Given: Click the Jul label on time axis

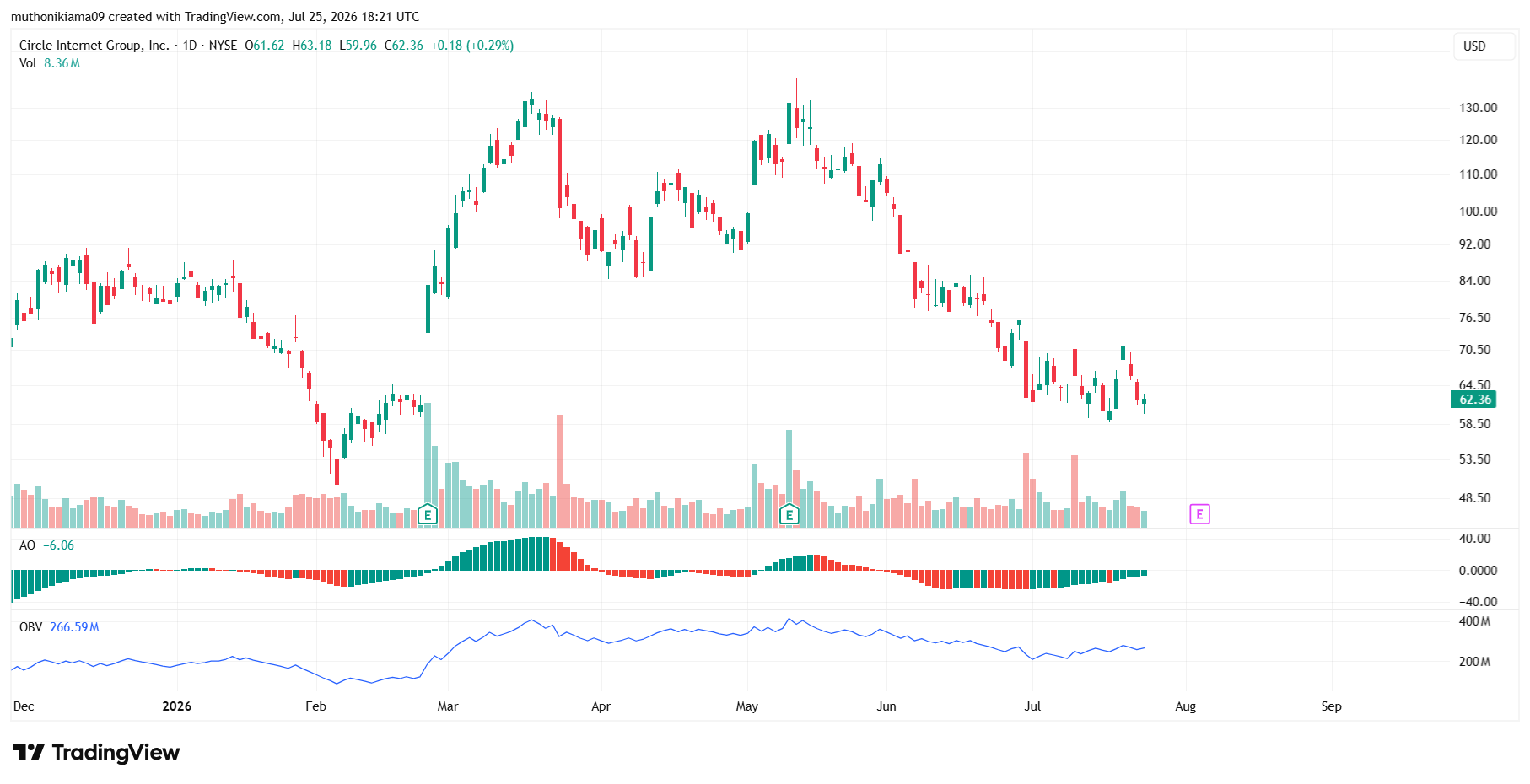Looking at the screenshot, I should [1032, 706].
